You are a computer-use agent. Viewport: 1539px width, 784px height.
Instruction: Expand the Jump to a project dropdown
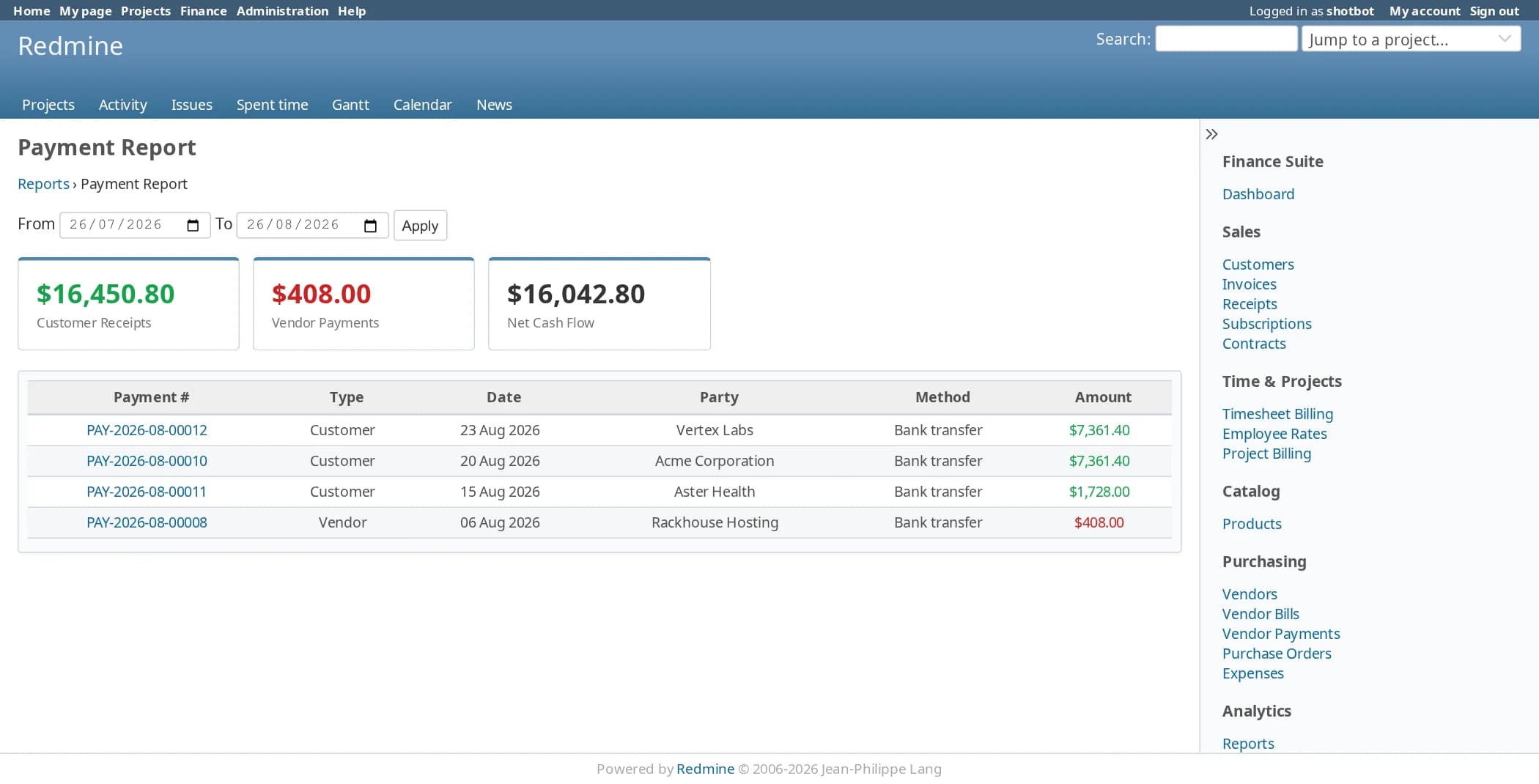1411,40
